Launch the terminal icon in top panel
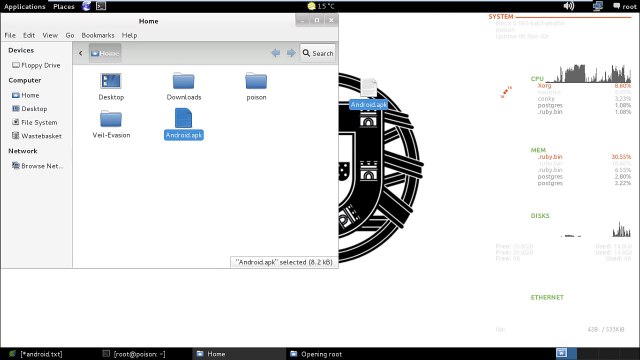Image resolution: width=640 pixels, height=360 pixels. pos(101,6)
